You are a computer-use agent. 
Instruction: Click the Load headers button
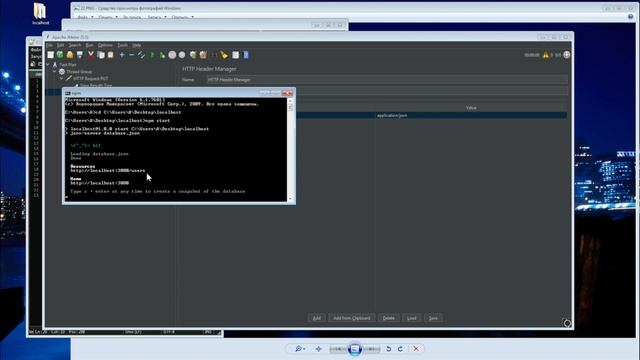pyautogui.click(x=412, y=318)
